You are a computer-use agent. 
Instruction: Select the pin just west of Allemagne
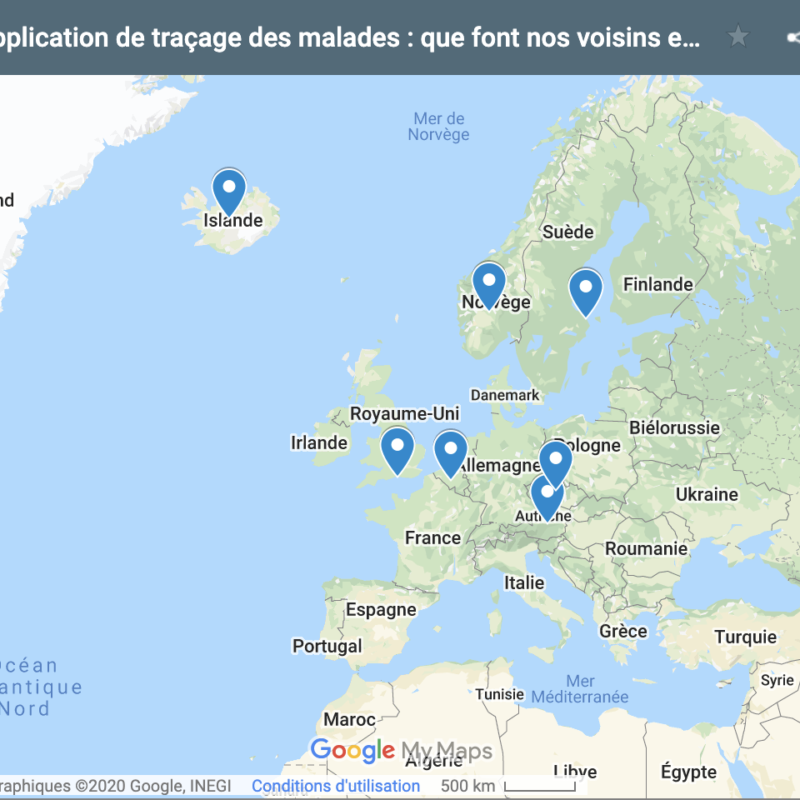(450, 451)
